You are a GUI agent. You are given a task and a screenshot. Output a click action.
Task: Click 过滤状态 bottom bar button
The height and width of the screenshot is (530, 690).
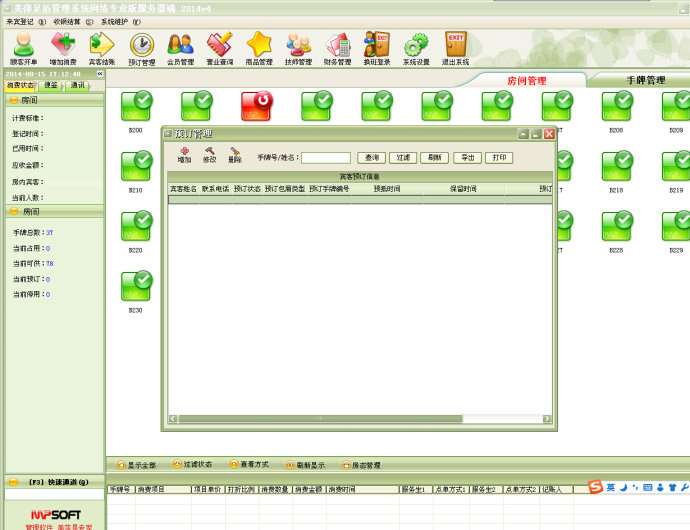coord(193,464)
